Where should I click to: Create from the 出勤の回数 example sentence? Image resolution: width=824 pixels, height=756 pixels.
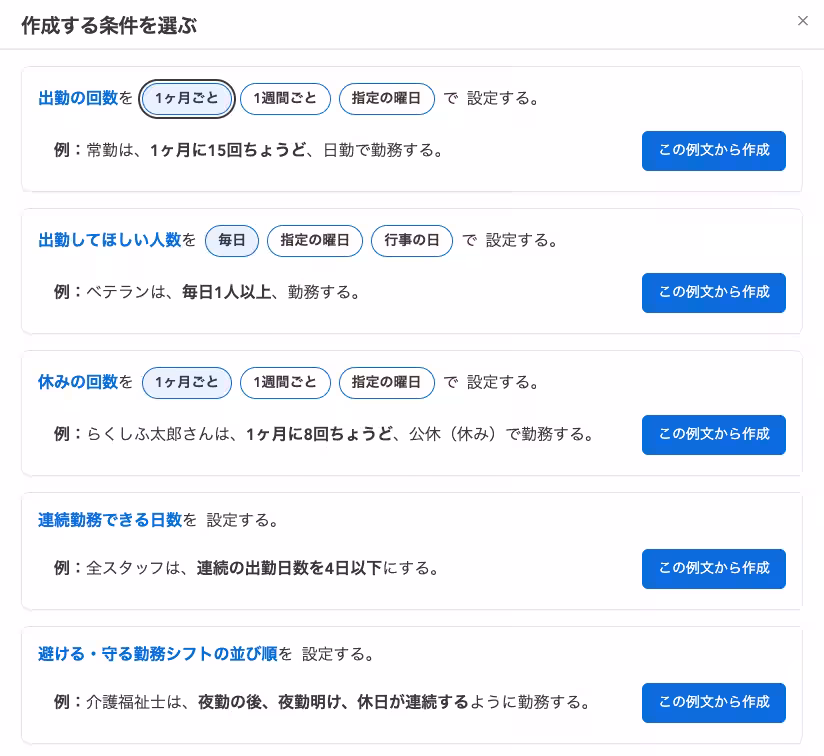713,151
